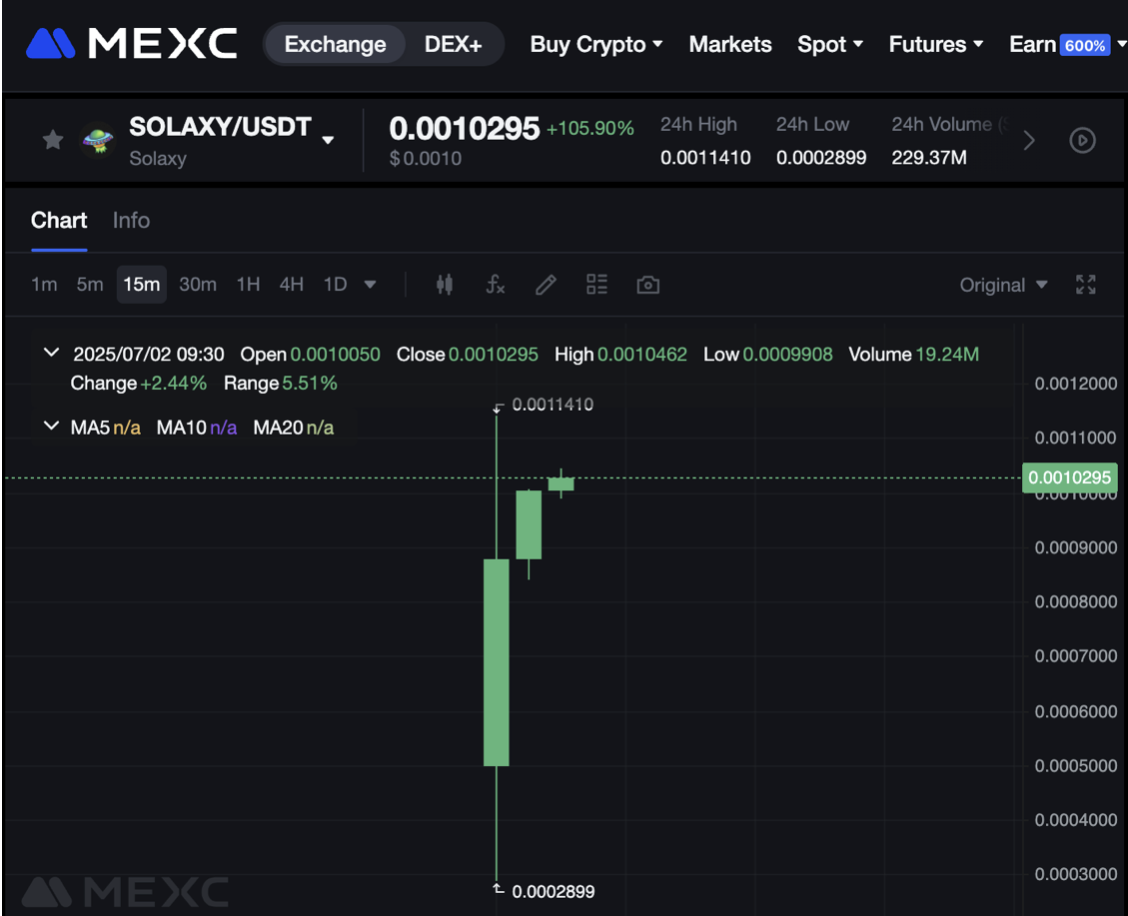This screenshot has height=916, width=1128.
Task: Click the 0.0005000 price axis label
Action: point(1075,766)
